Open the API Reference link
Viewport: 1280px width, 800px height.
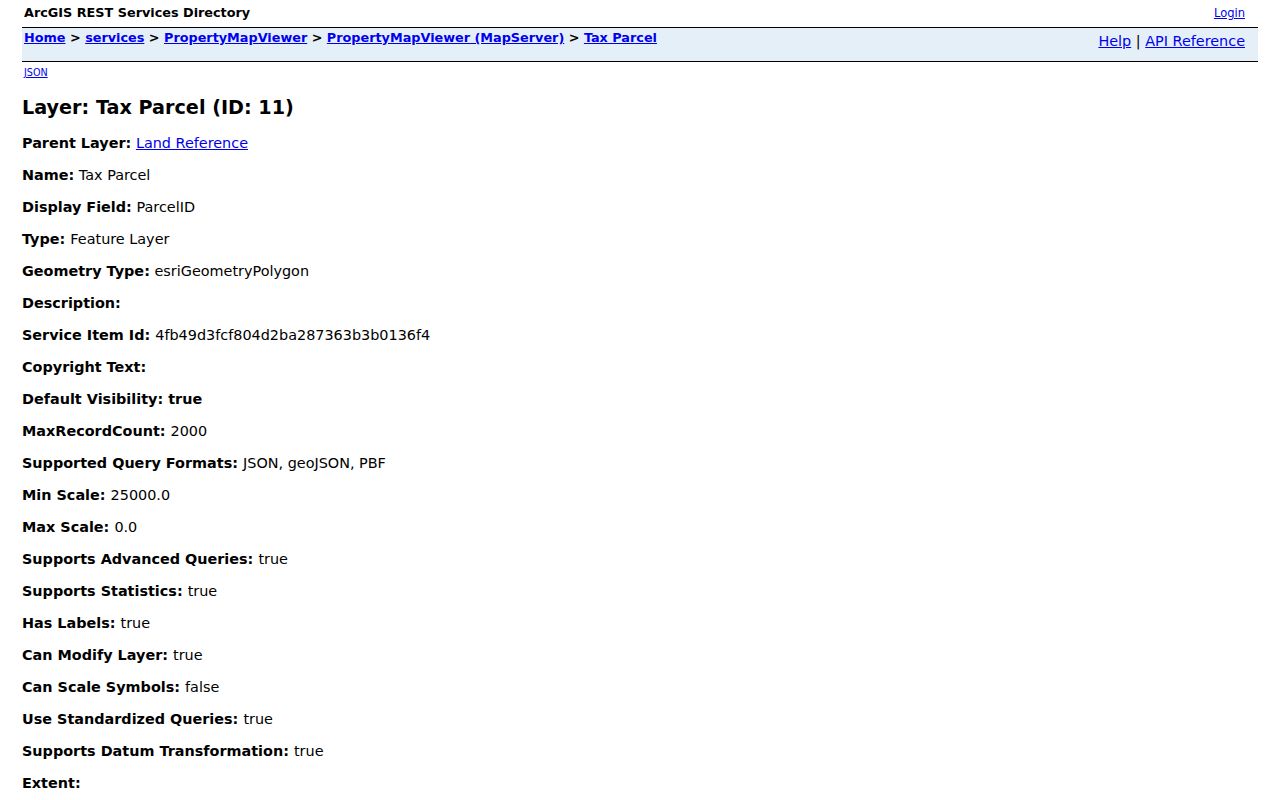(x=1195, y=41)
